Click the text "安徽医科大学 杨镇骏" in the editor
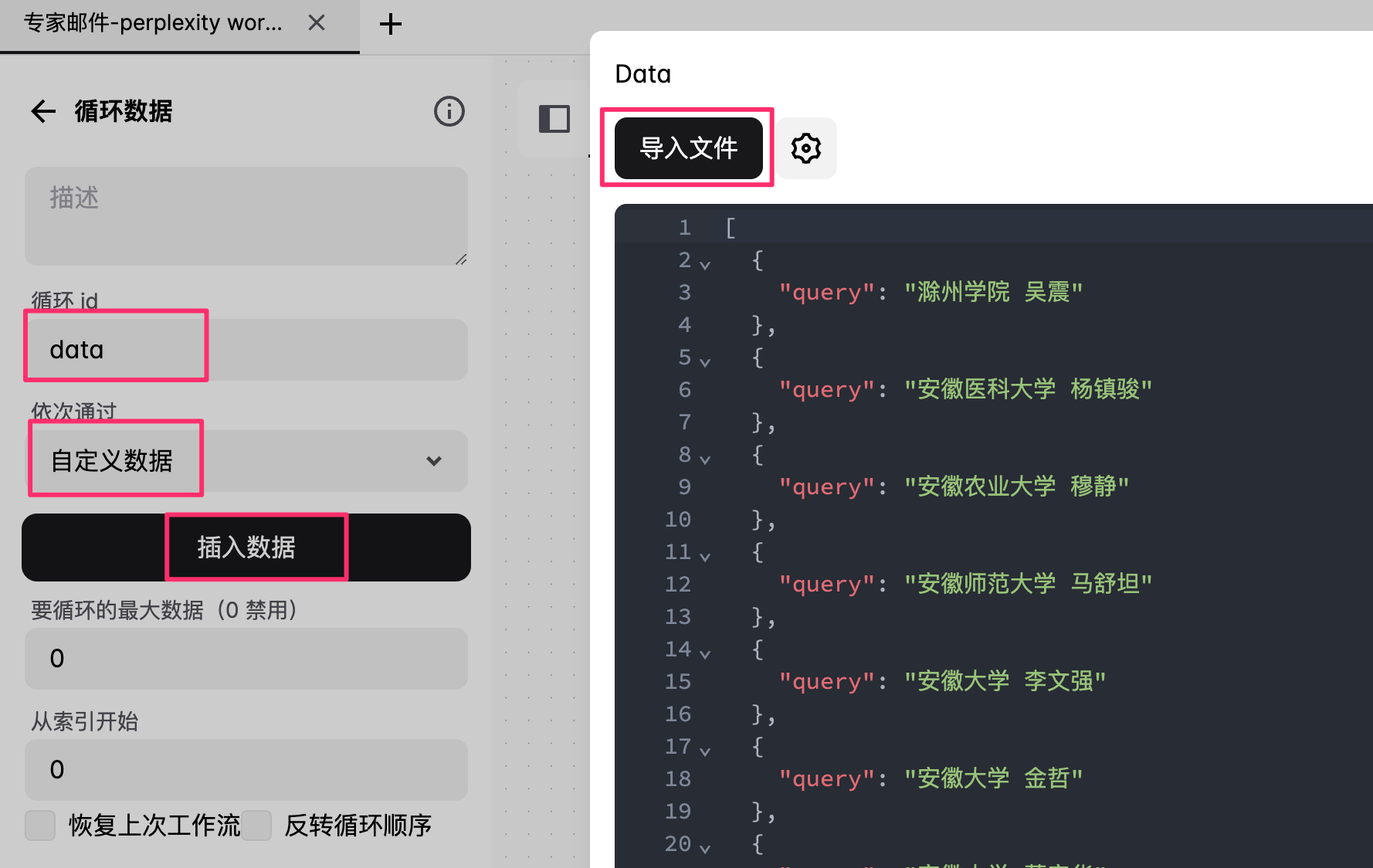 [x=1029, y=389]
